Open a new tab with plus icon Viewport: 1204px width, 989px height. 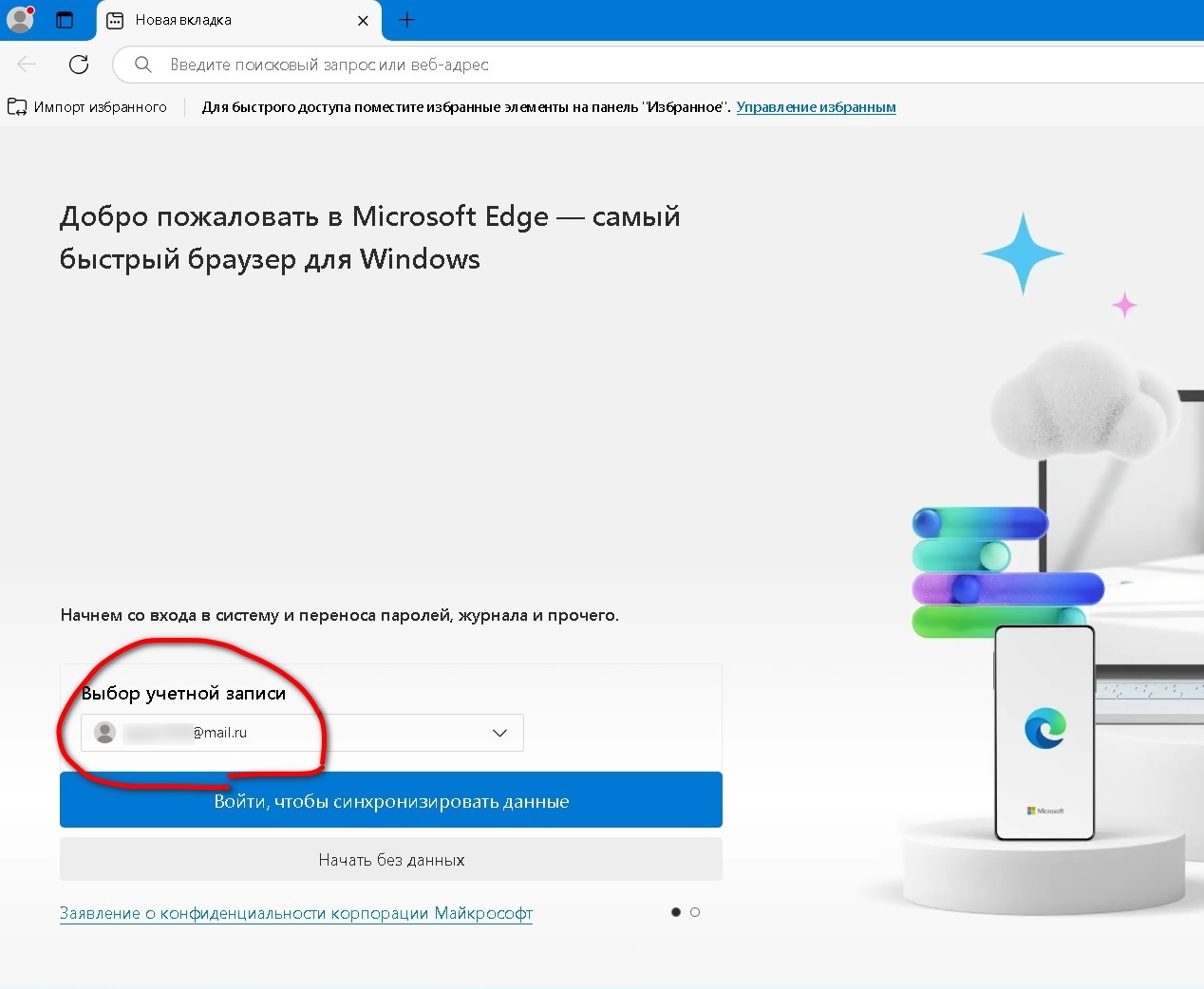click(407, 20)
